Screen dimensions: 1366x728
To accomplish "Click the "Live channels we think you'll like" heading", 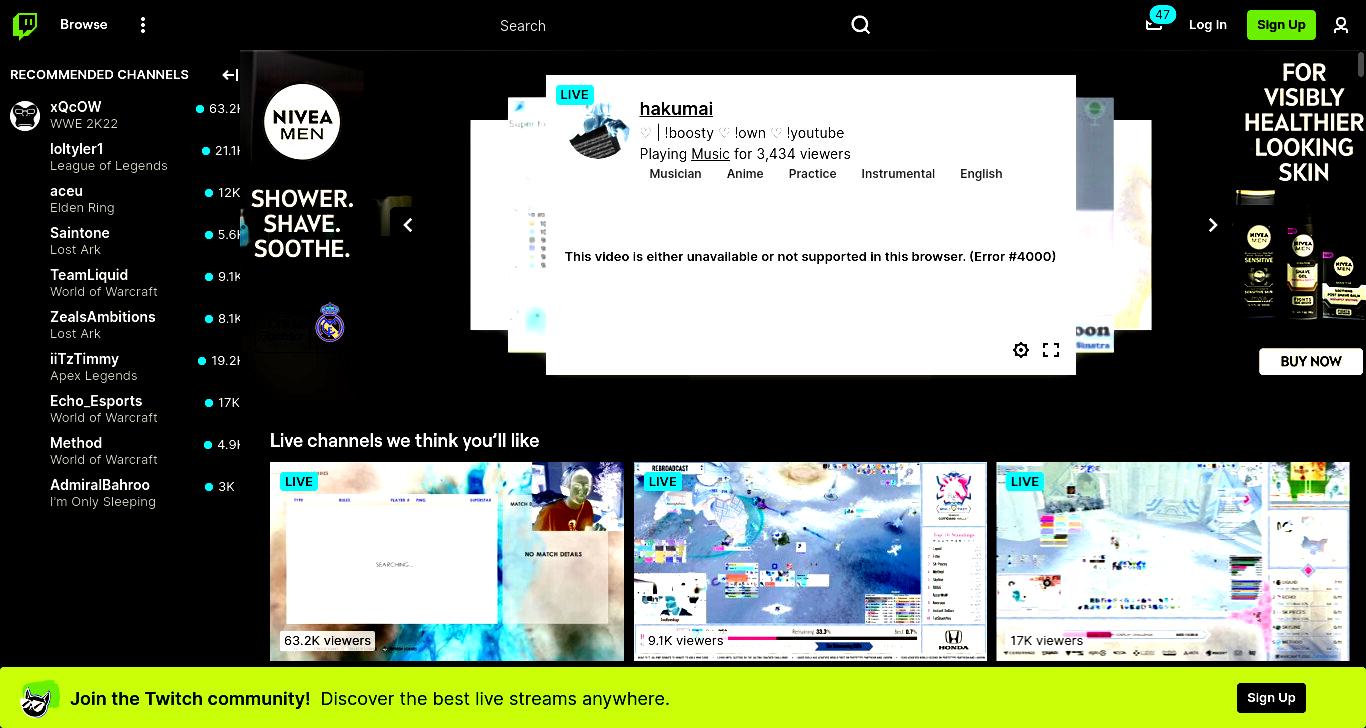I will tap(404, 441).
